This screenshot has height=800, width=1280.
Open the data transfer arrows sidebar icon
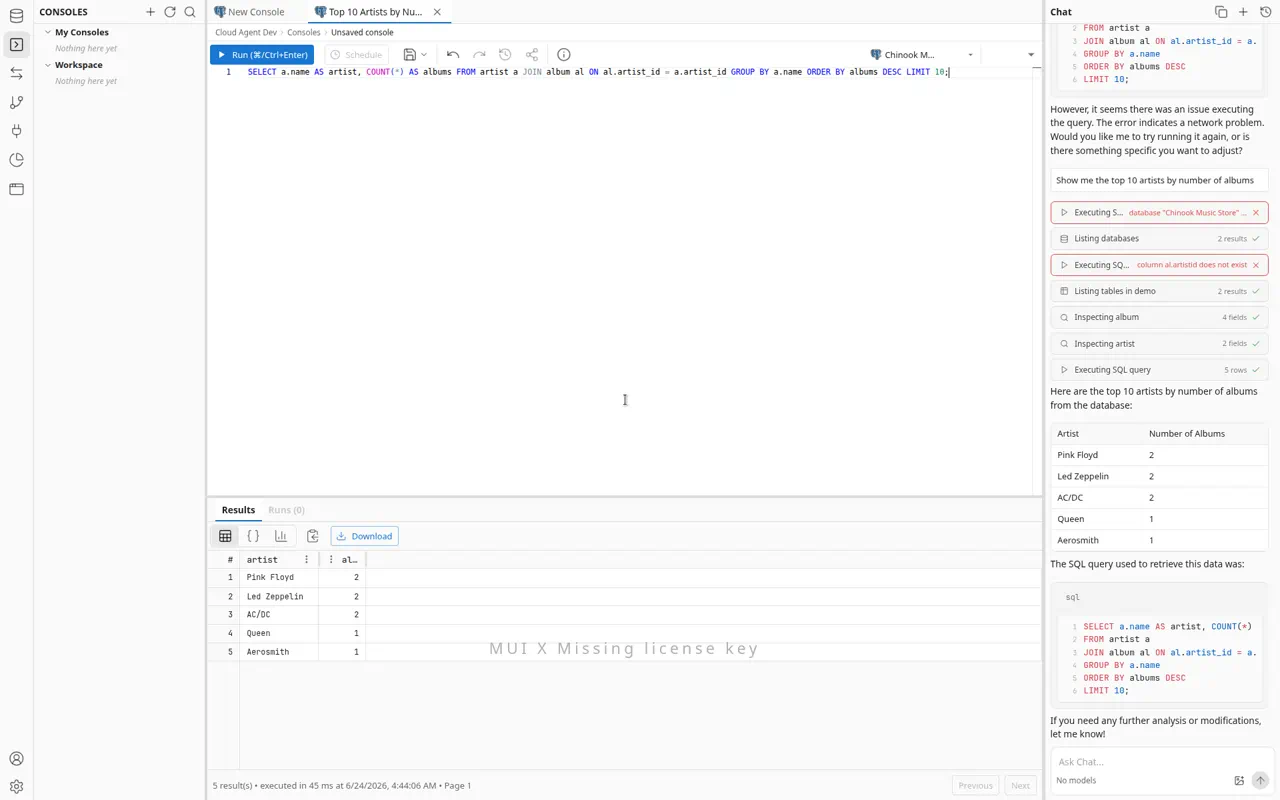pos(16,74)
